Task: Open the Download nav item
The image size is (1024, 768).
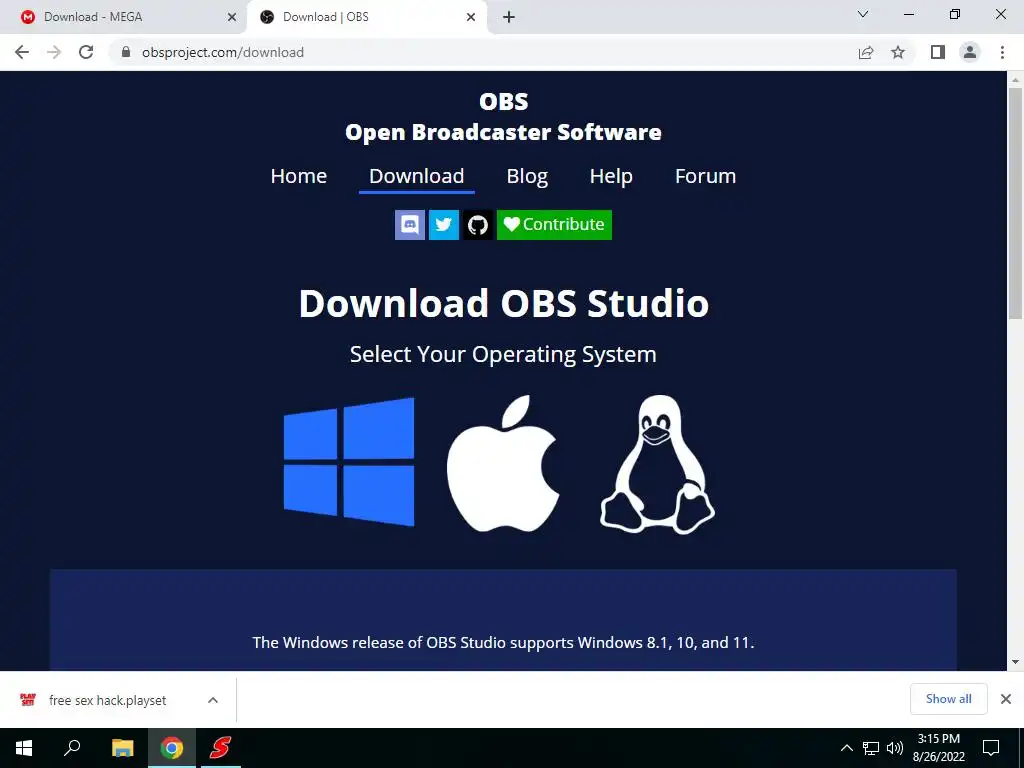Action: [417, 176]
